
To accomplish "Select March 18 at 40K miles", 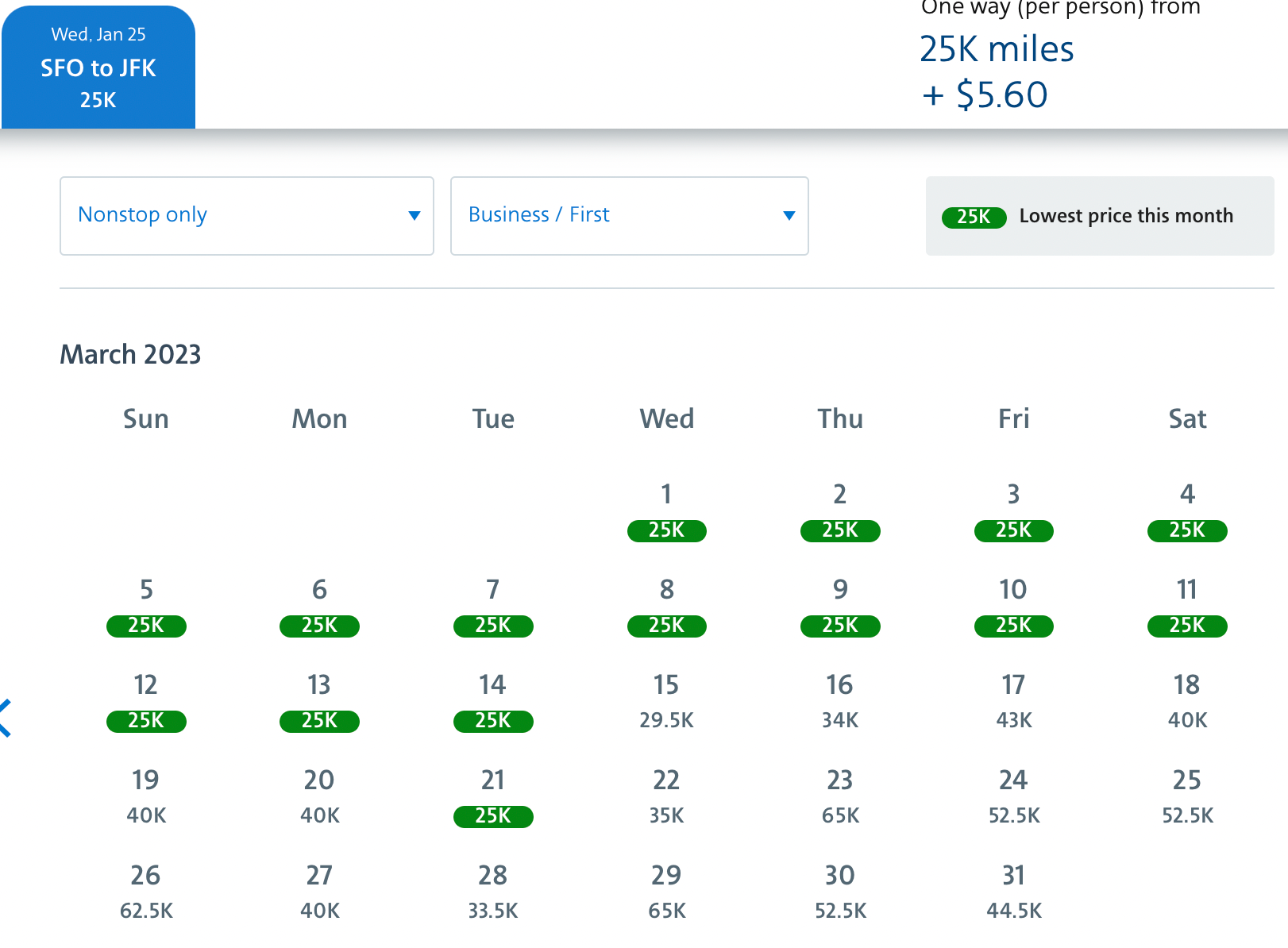I will 1186,703.
